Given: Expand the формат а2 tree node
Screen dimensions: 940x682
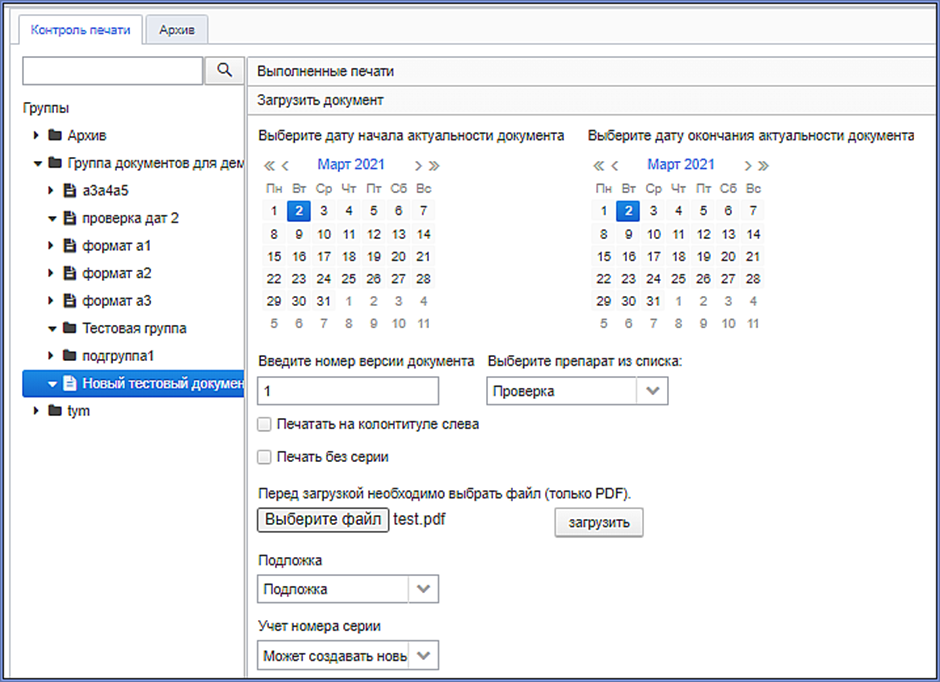Looking at the screenshot, I should point(51,273).
